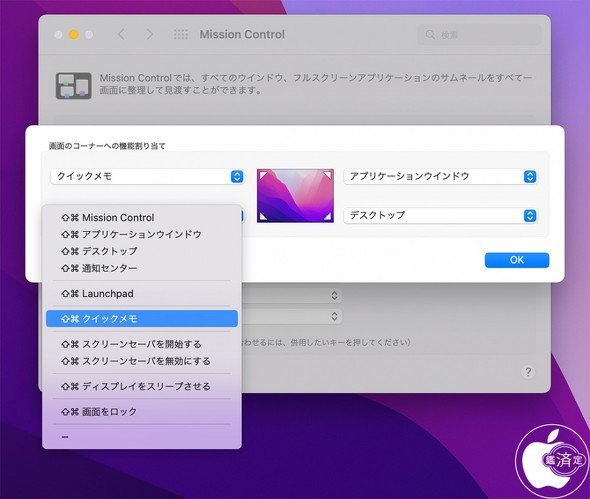The height and width of the screenshot is (499, 590).
Task: Open the デスクトップ corner dropdown
Action: coord(440,215)
